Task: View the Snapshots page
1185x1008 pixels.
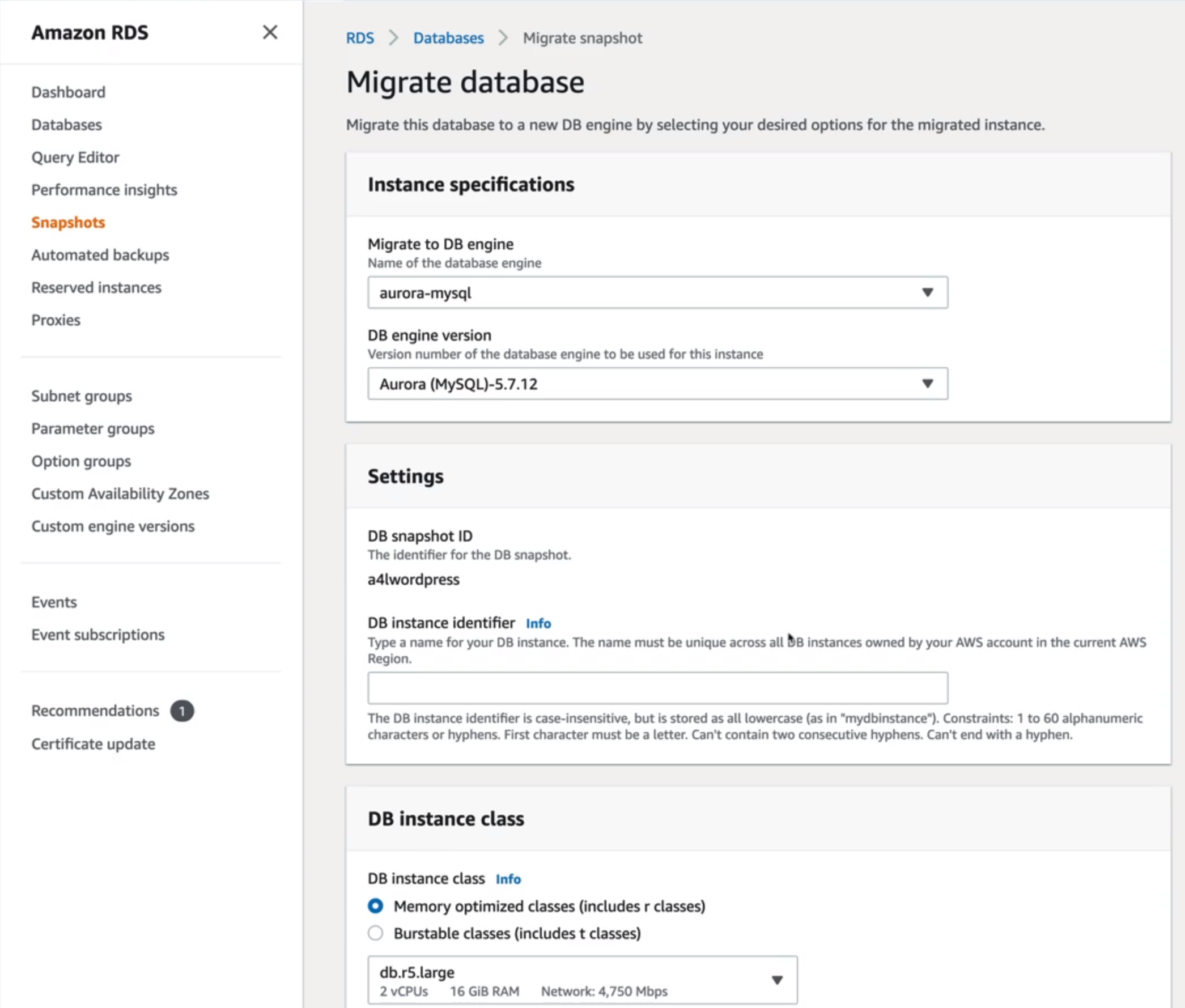Action: tap(68, 222)
